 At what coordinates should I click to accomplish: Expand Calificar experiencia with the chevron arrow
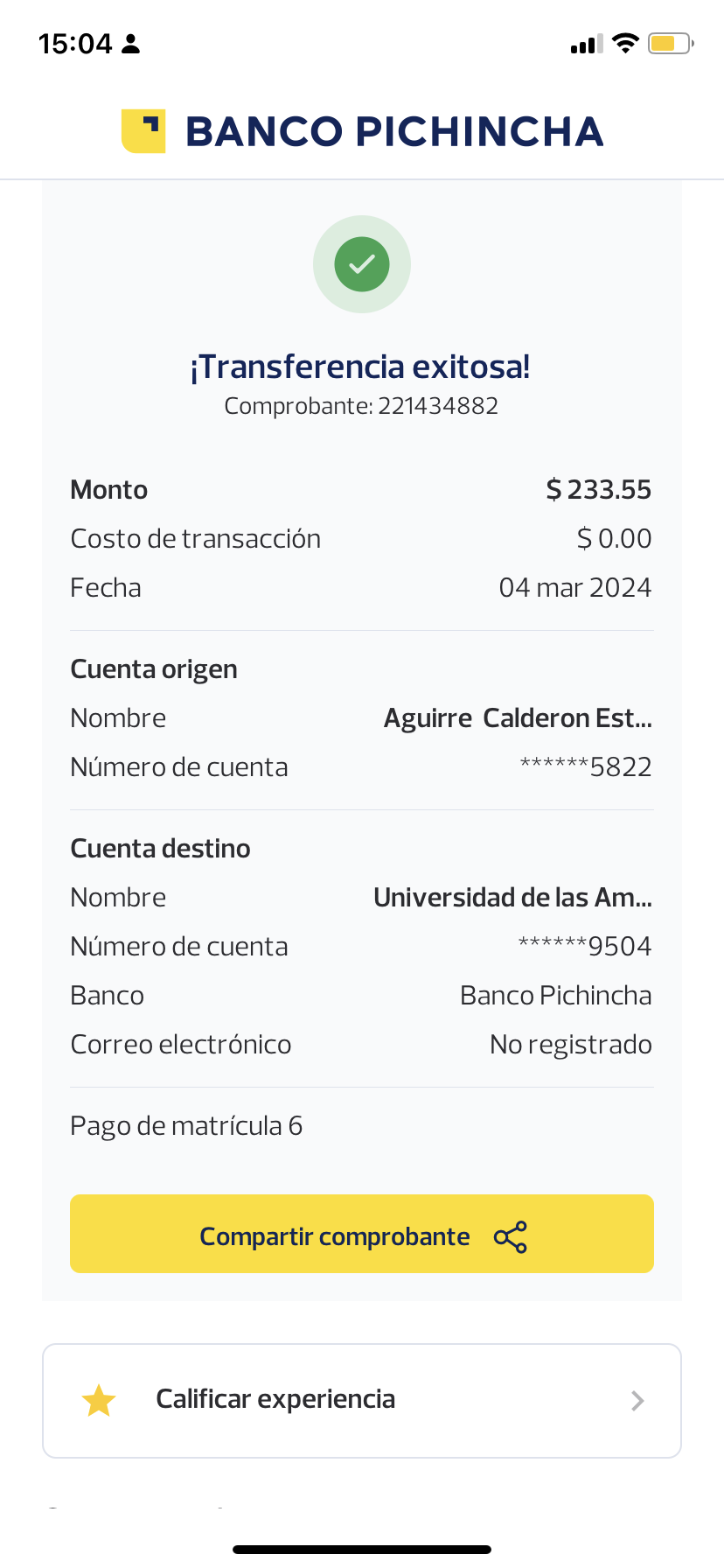637,1401
